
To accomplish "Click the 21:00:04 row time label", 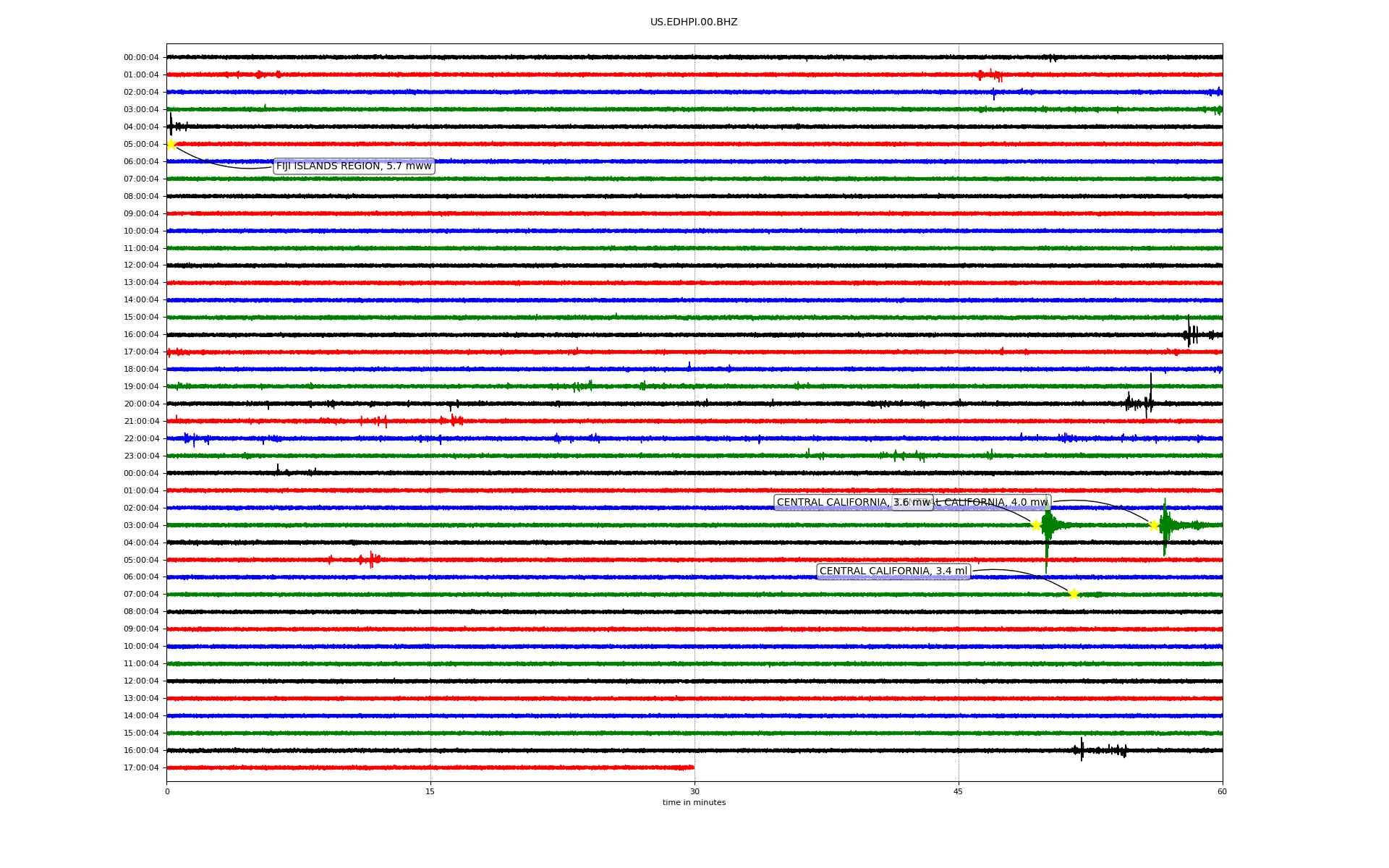I will pos(141,421).
